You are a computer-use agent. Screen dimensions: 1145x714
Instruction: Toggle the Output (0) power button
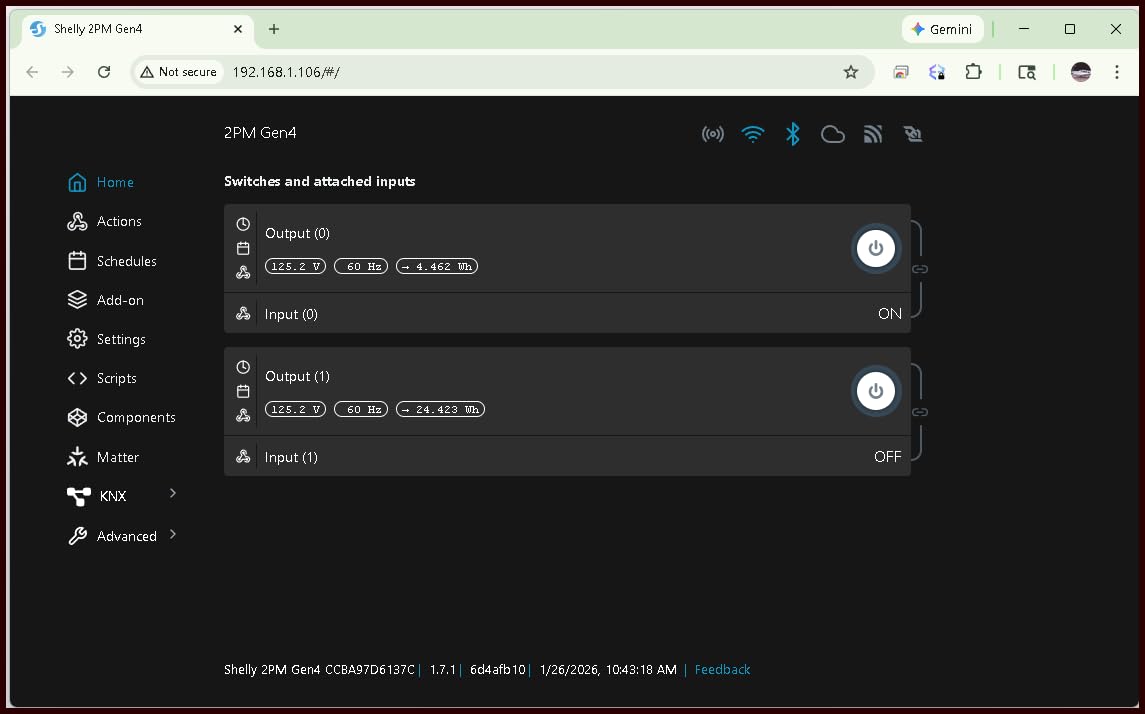(876, 248)
